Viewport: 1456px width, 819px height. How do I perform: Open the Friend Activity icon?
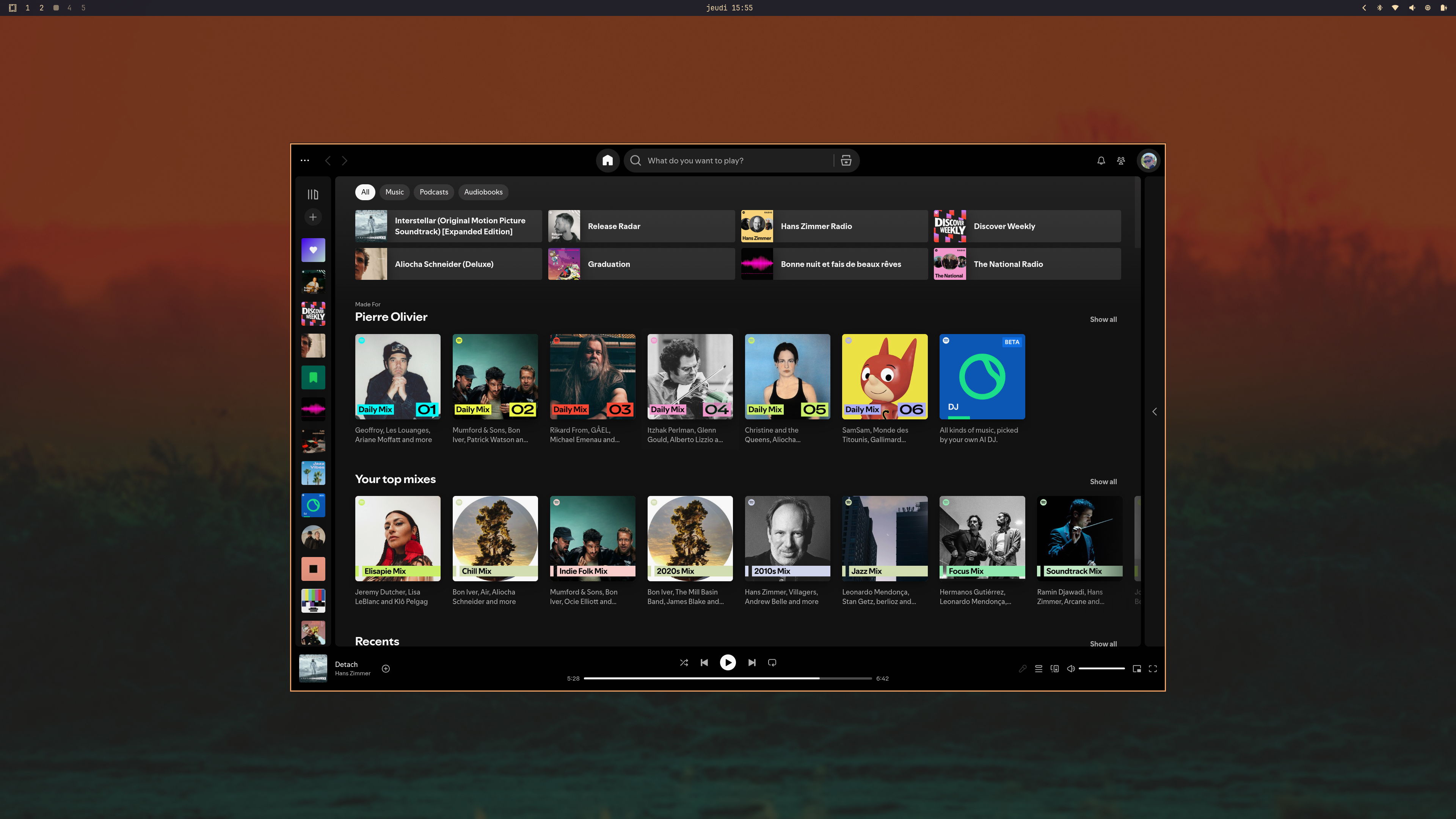(x=1121, y=160)
